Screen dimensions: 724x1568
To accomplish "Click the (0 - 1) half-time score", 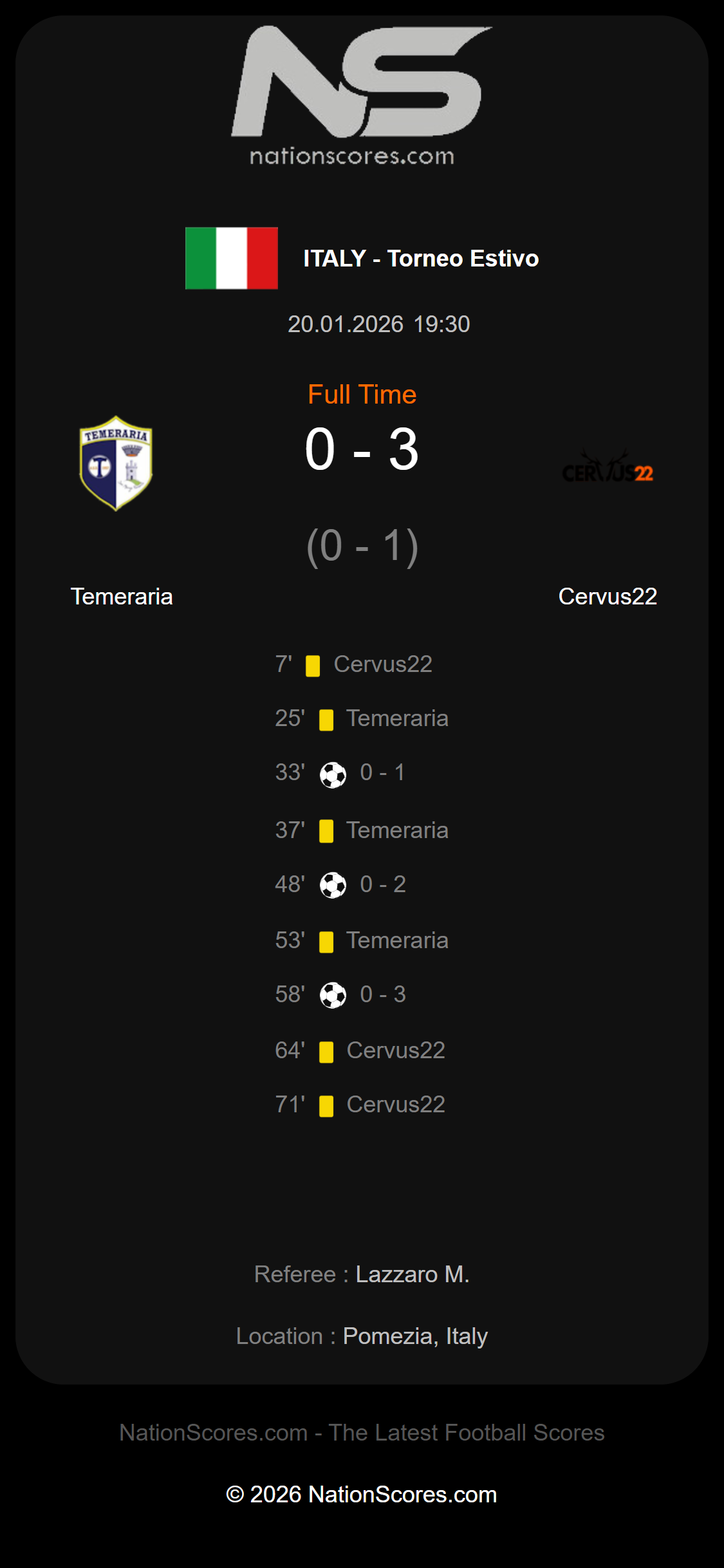I will click(x=362, y=546).
